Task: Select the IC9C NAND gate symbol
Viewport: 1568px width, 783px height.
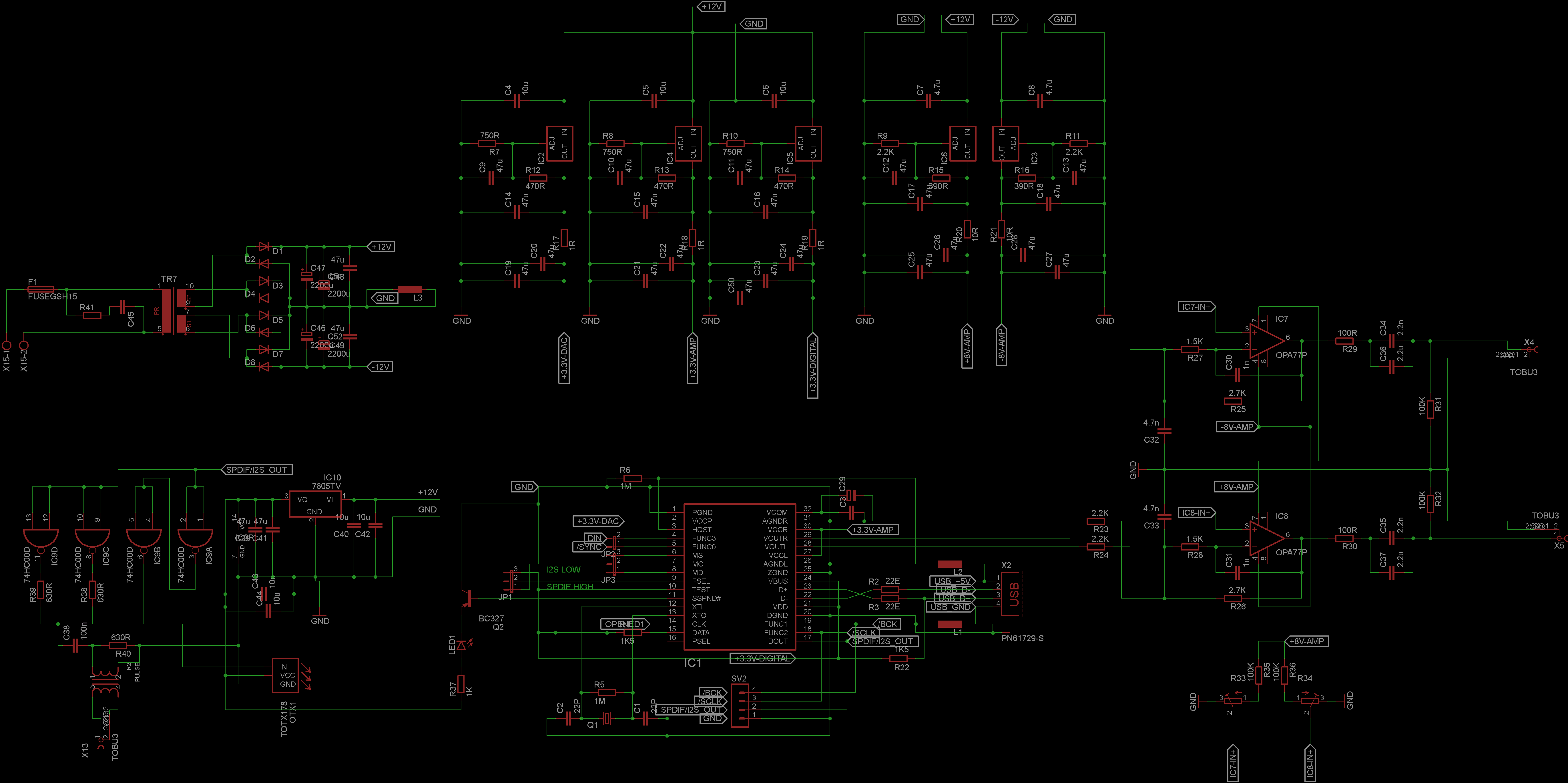Action: (93, 541)
